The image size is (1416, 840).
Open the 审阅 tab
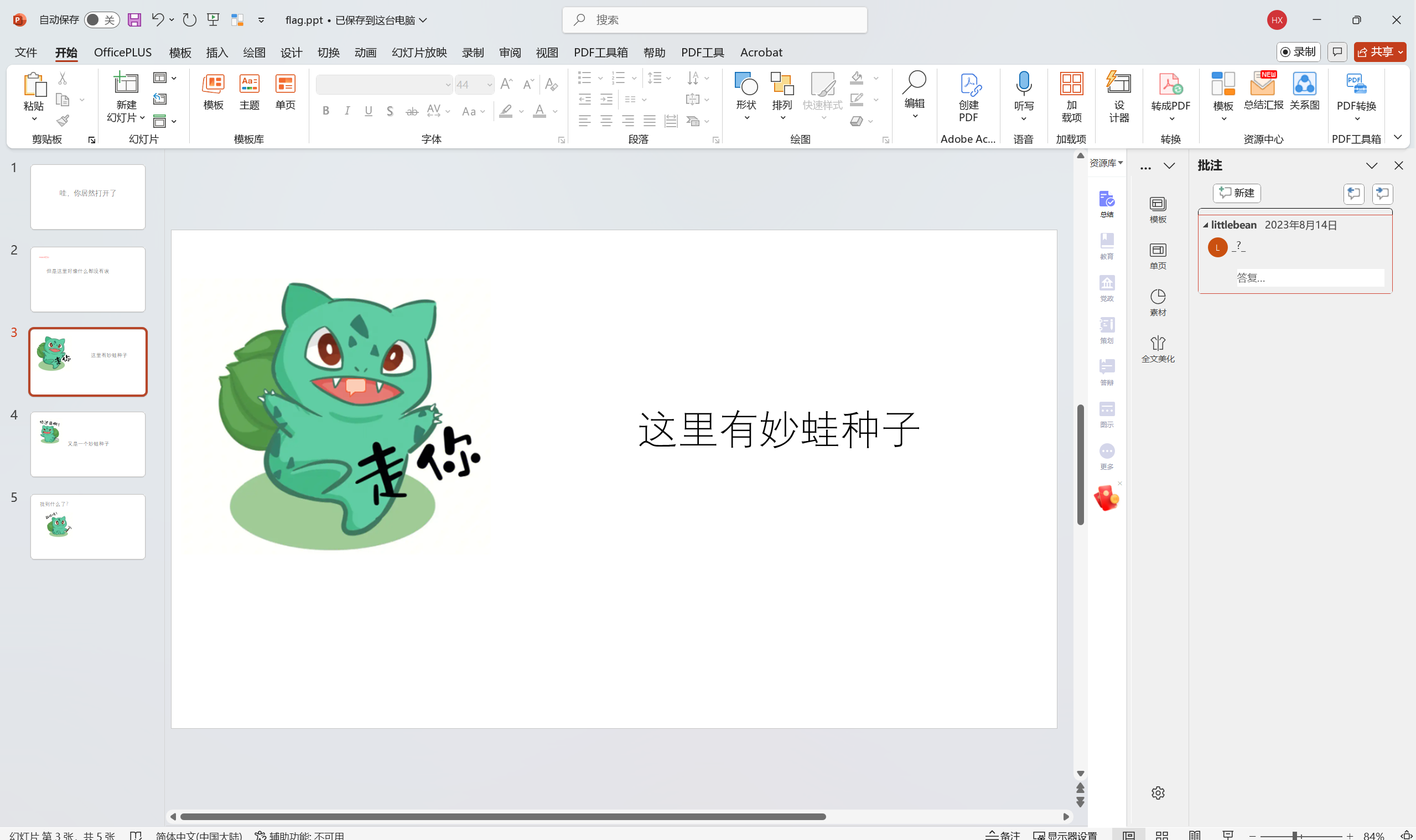tap(510, 52)
